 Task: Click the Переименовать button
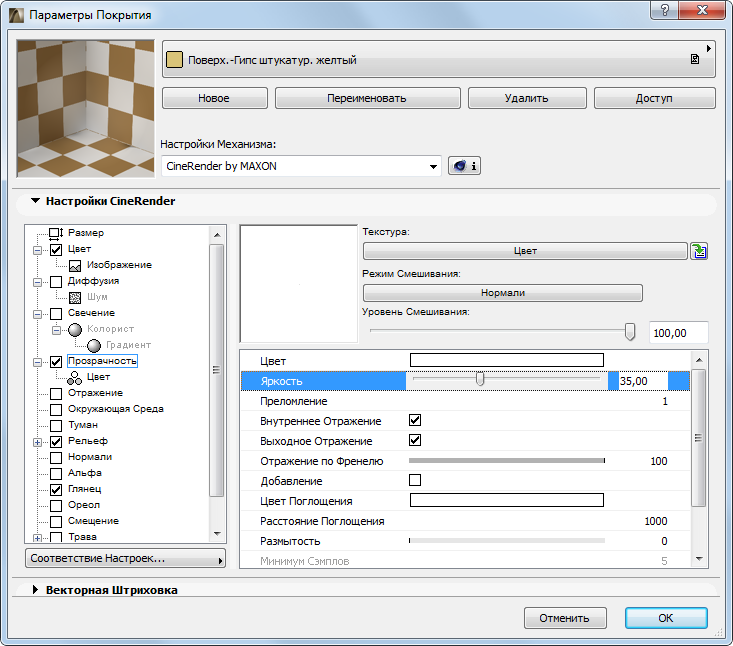pos(367,98)
